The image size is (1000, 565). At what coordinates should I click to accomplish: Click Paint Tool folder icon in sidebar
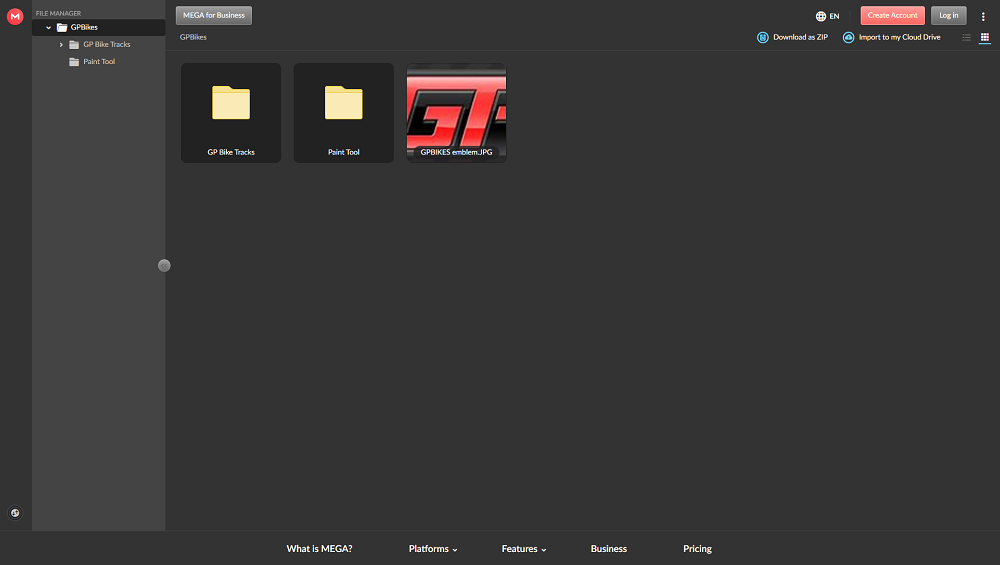[x=74, y=62]
